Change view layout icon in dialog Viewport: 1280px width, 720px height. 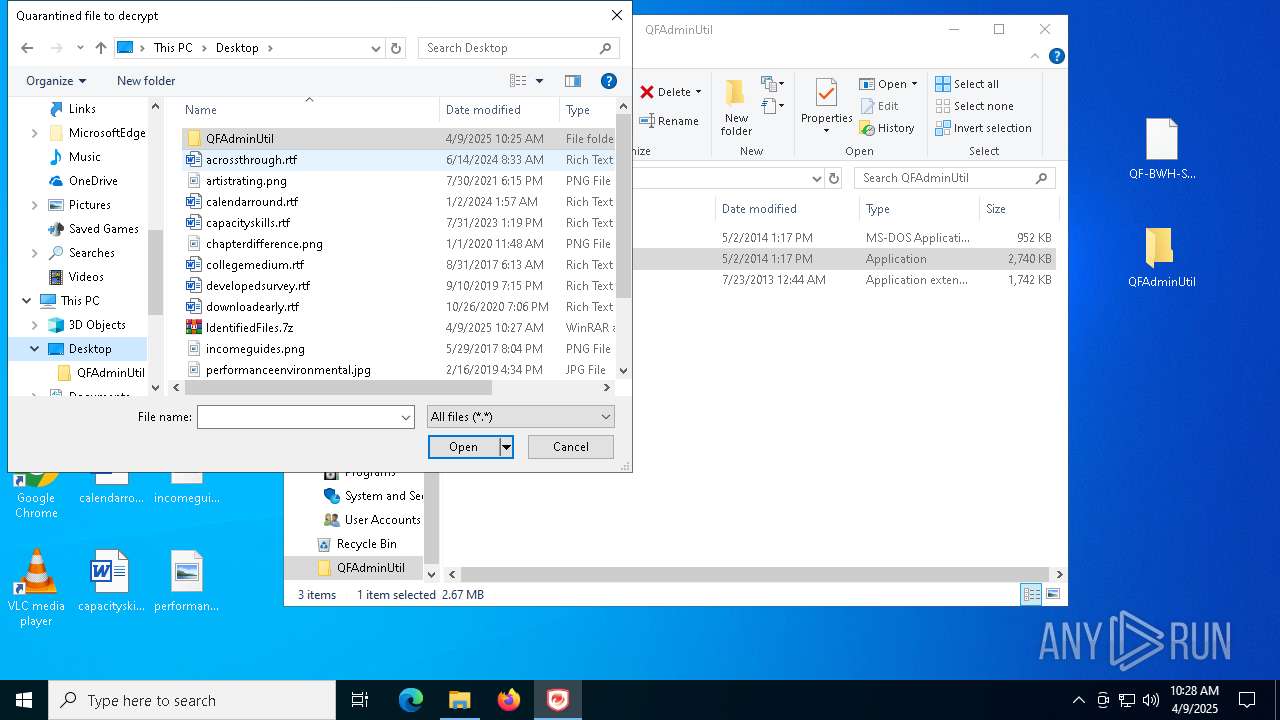(518, 81)
